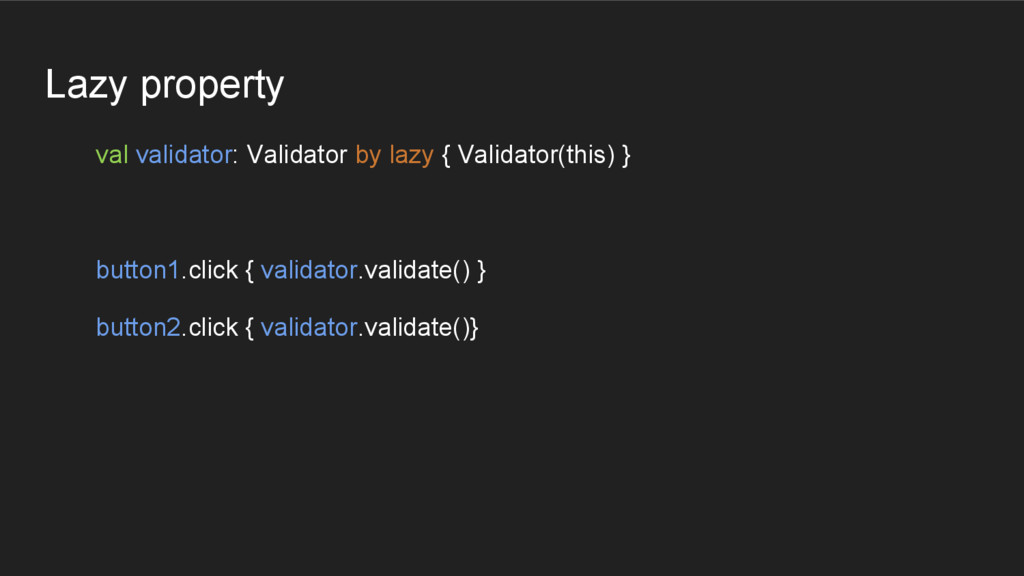Click blue "validator" on the button2 line
Viewport: 1024px width, 576px height.
309,328
